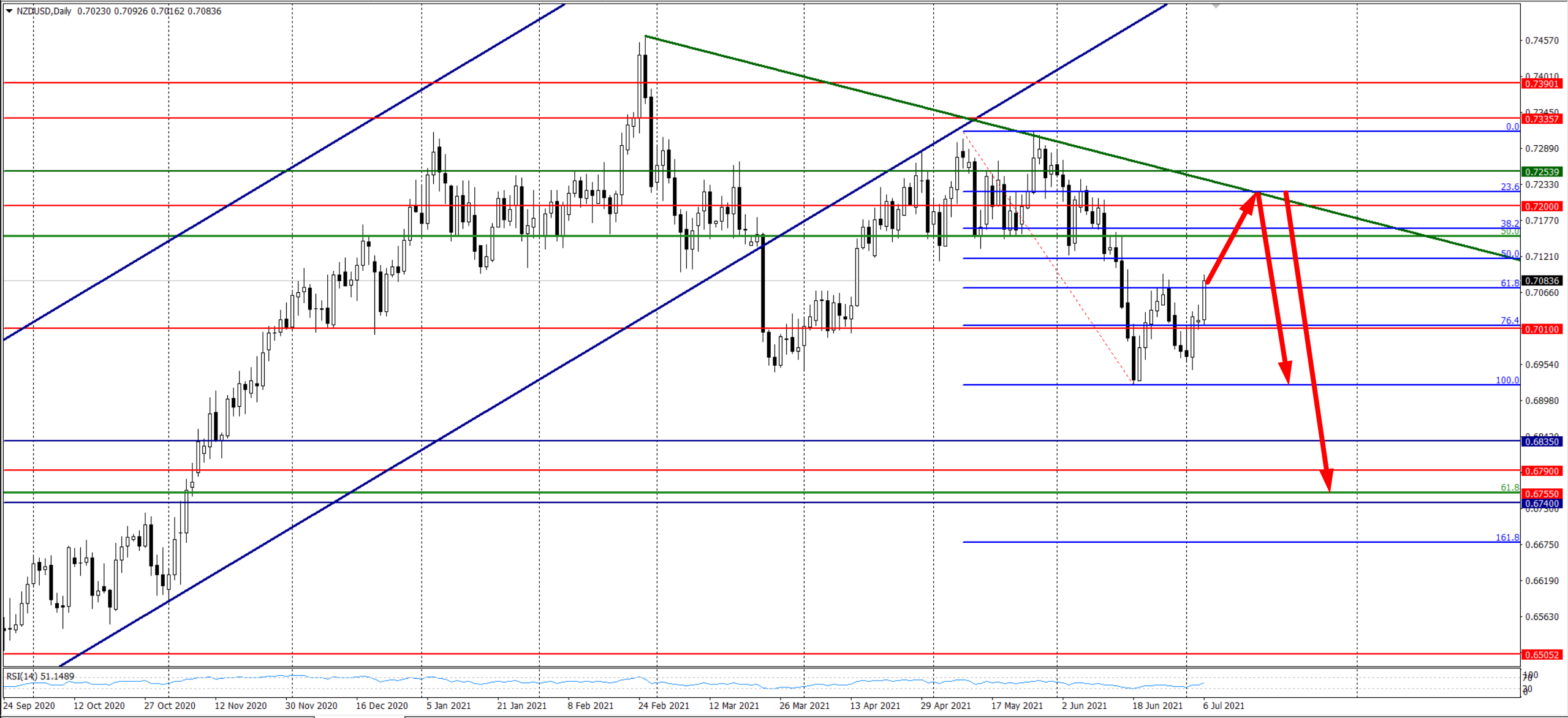Click the 0.72539 green price tag

tap(1542, 172)
